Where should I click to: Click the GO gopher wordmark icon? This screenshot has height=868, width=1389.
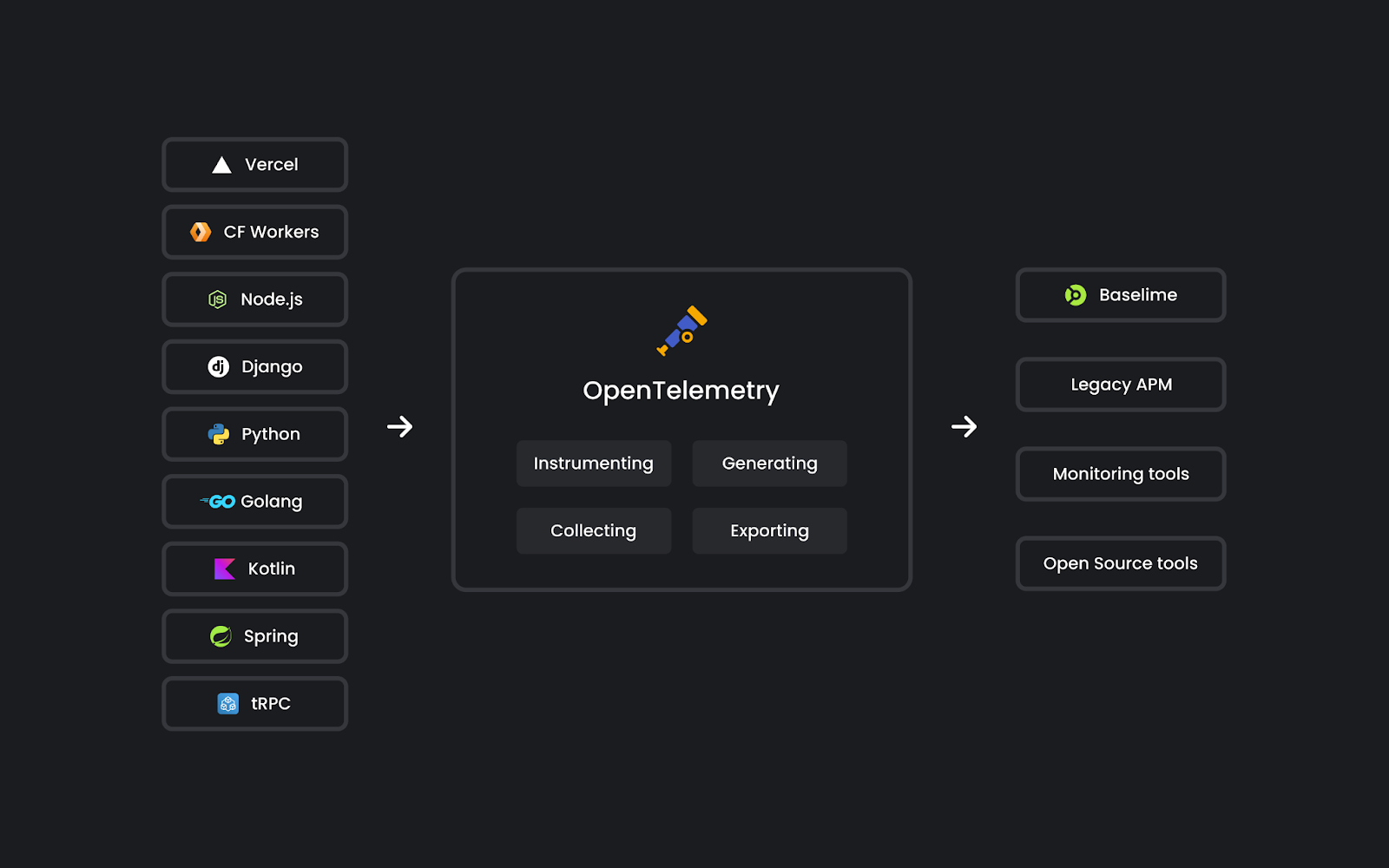218,502
